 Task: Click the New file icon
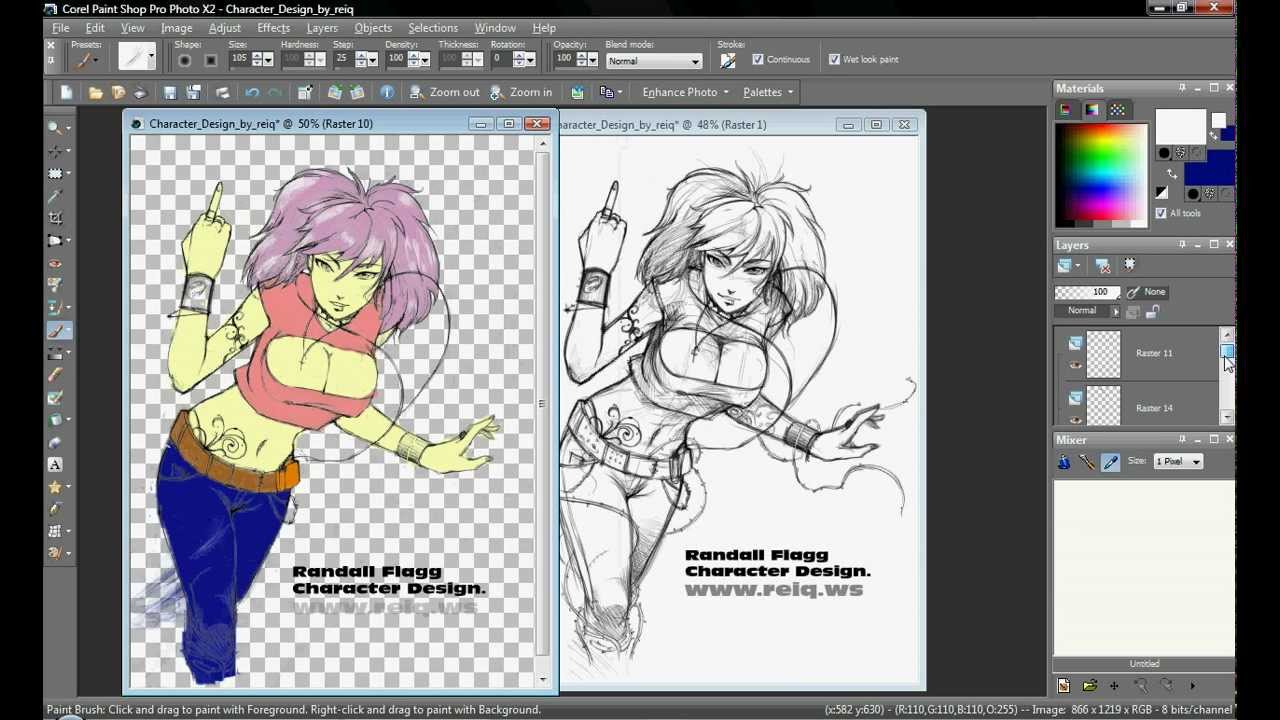click(x=66, y=92)
